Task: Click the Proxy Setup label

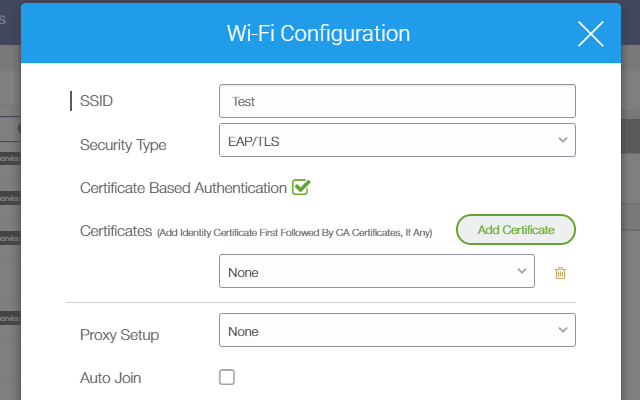Action: [x=120, y=335]
